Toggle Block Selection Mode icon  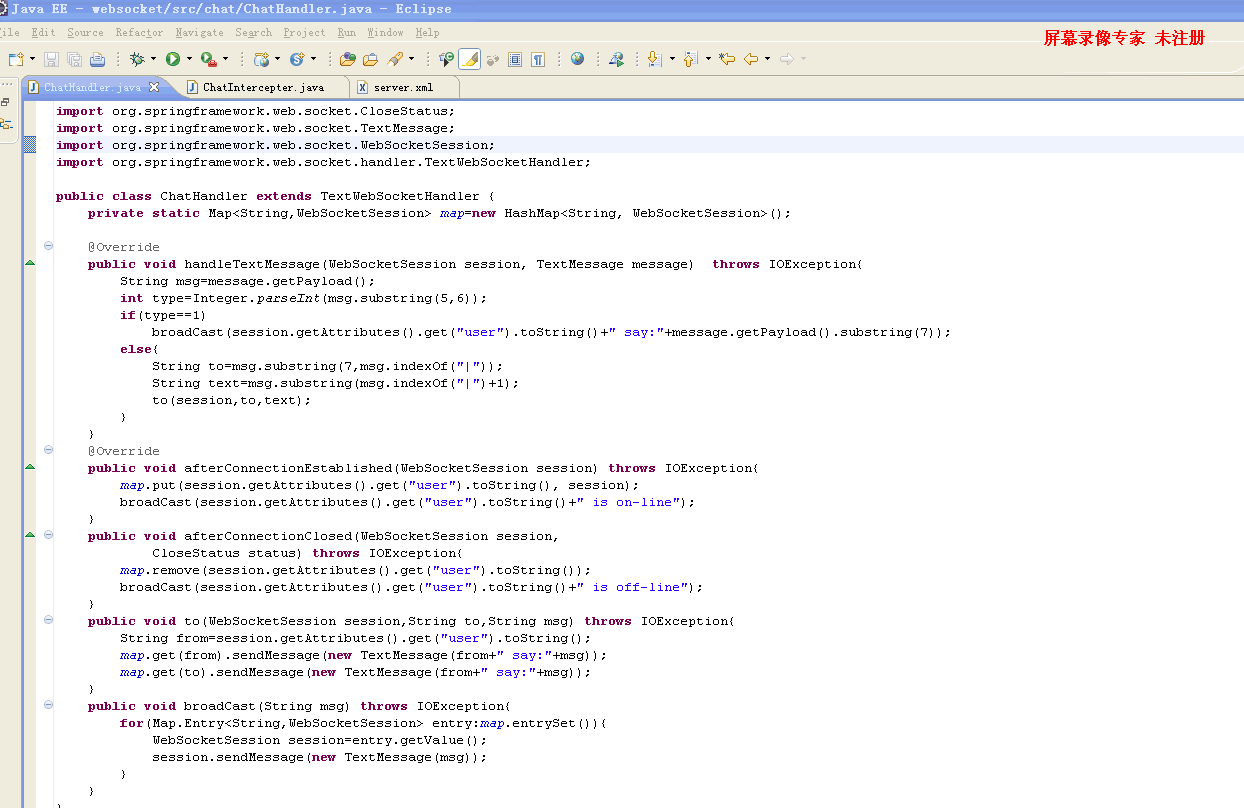(515, 59)
